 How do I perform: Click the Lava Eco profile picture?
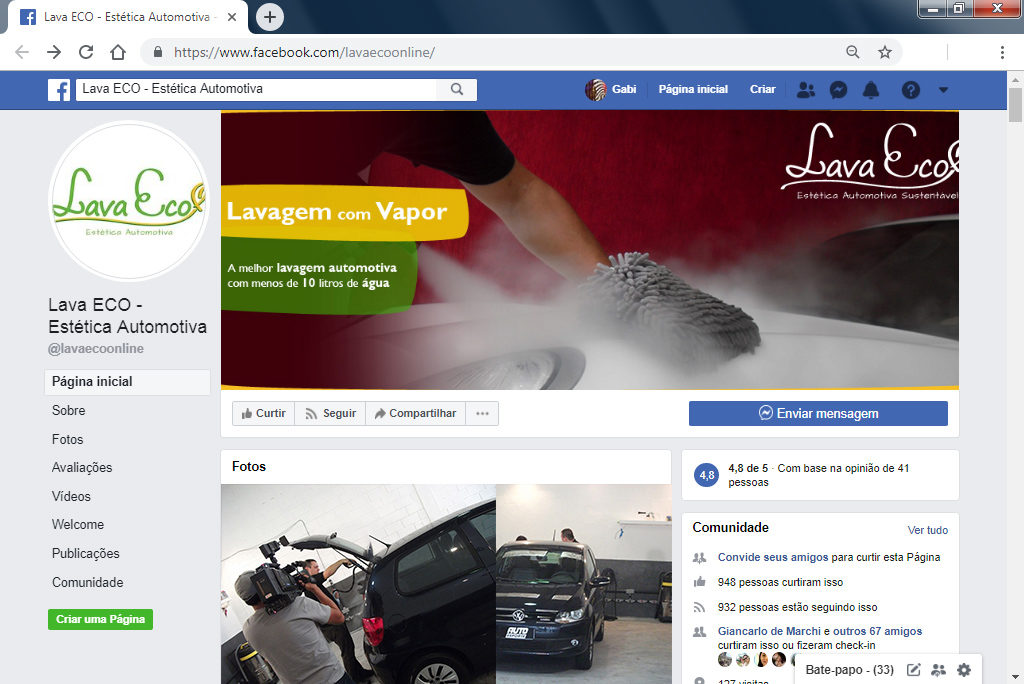tap(129, 201)
